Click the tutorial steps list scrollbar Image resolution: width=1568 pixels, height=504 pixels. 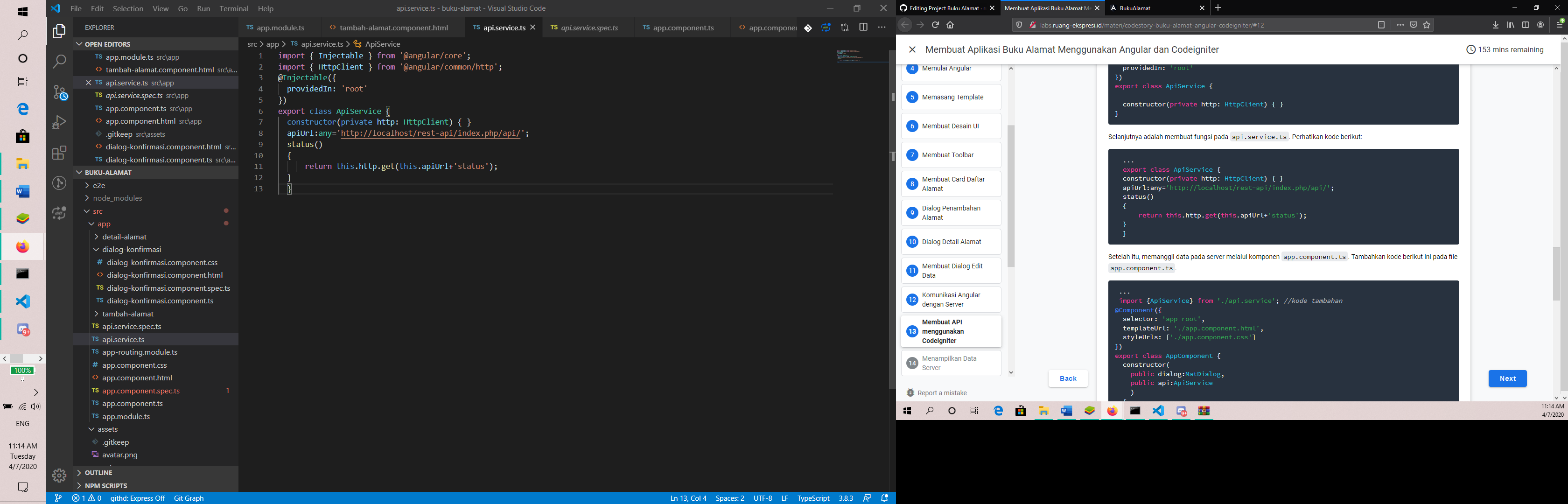coord(1011,196)
